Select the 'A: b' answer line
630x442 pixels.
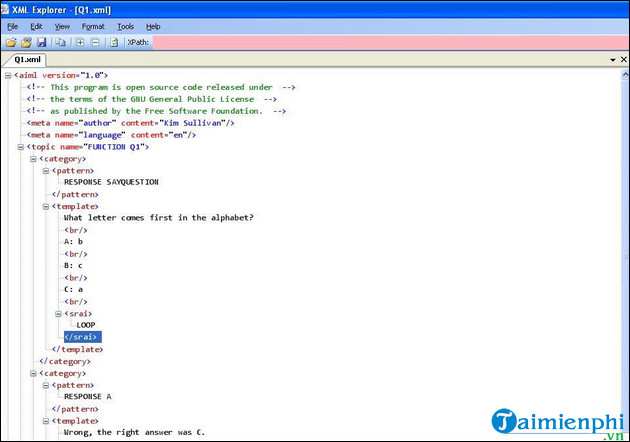pyautogui.click(x=74, y=241)
